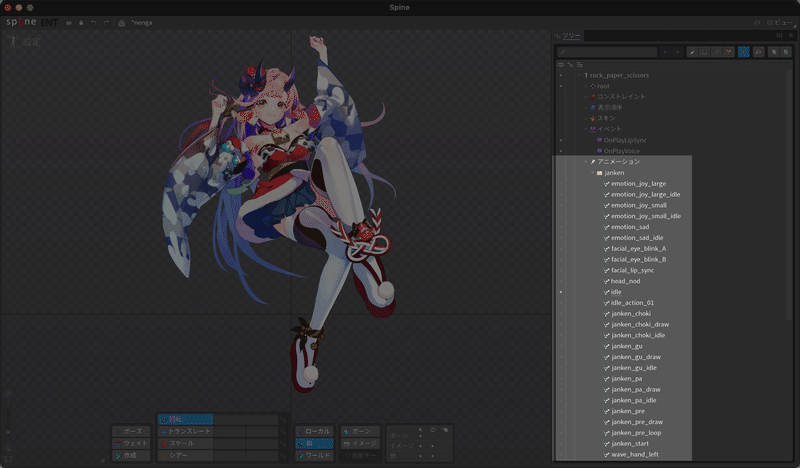
Task: Toggle visibility dot beside root bone
Action: [x=561, y=86]
